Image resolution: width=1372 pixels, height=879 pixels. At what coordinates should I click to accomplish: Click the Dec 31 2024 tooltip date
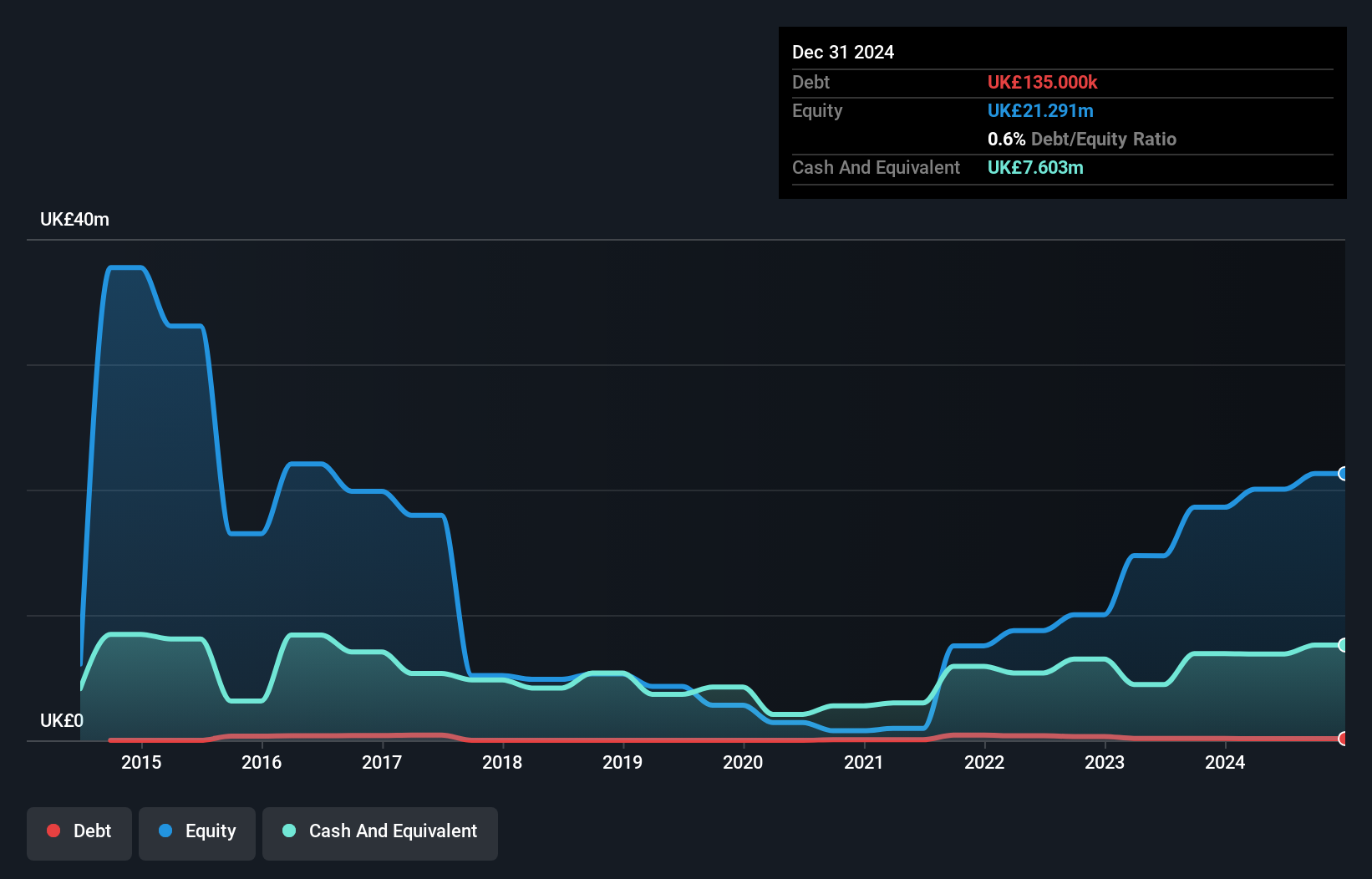[x=843, y=52]
